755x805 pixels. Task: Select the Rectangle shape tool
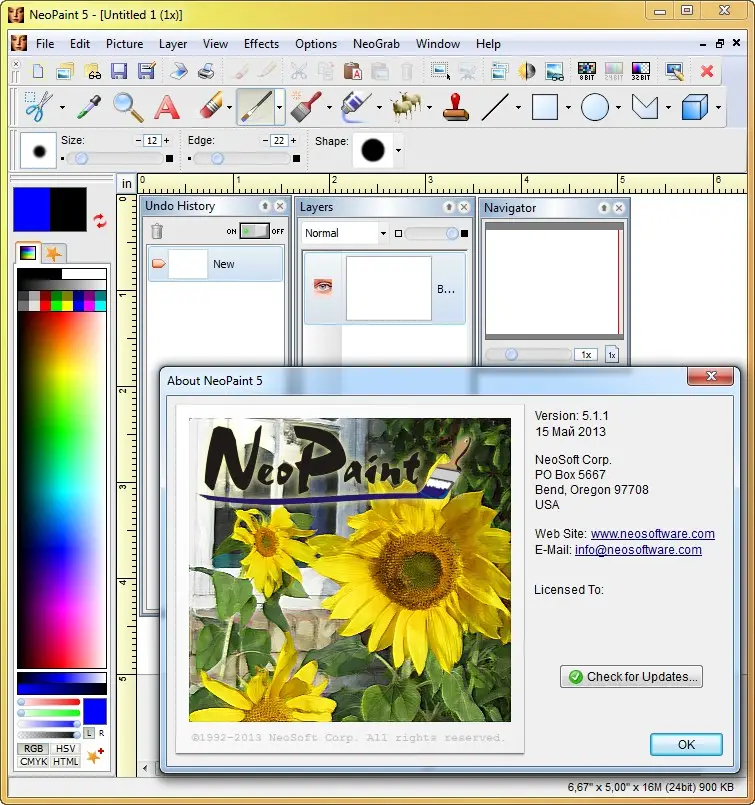tap(545, 107)
